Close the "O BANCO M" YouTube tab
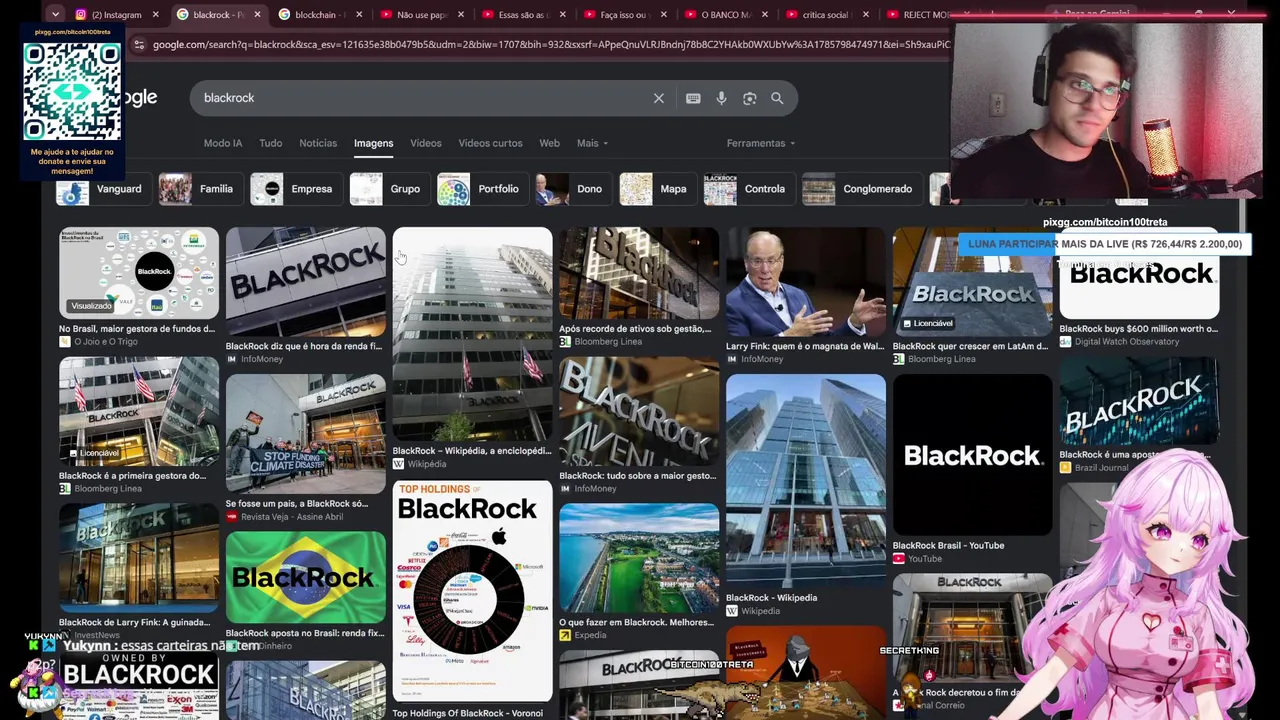The width and height of the screenshot is (1280, 720). (764, 15)
